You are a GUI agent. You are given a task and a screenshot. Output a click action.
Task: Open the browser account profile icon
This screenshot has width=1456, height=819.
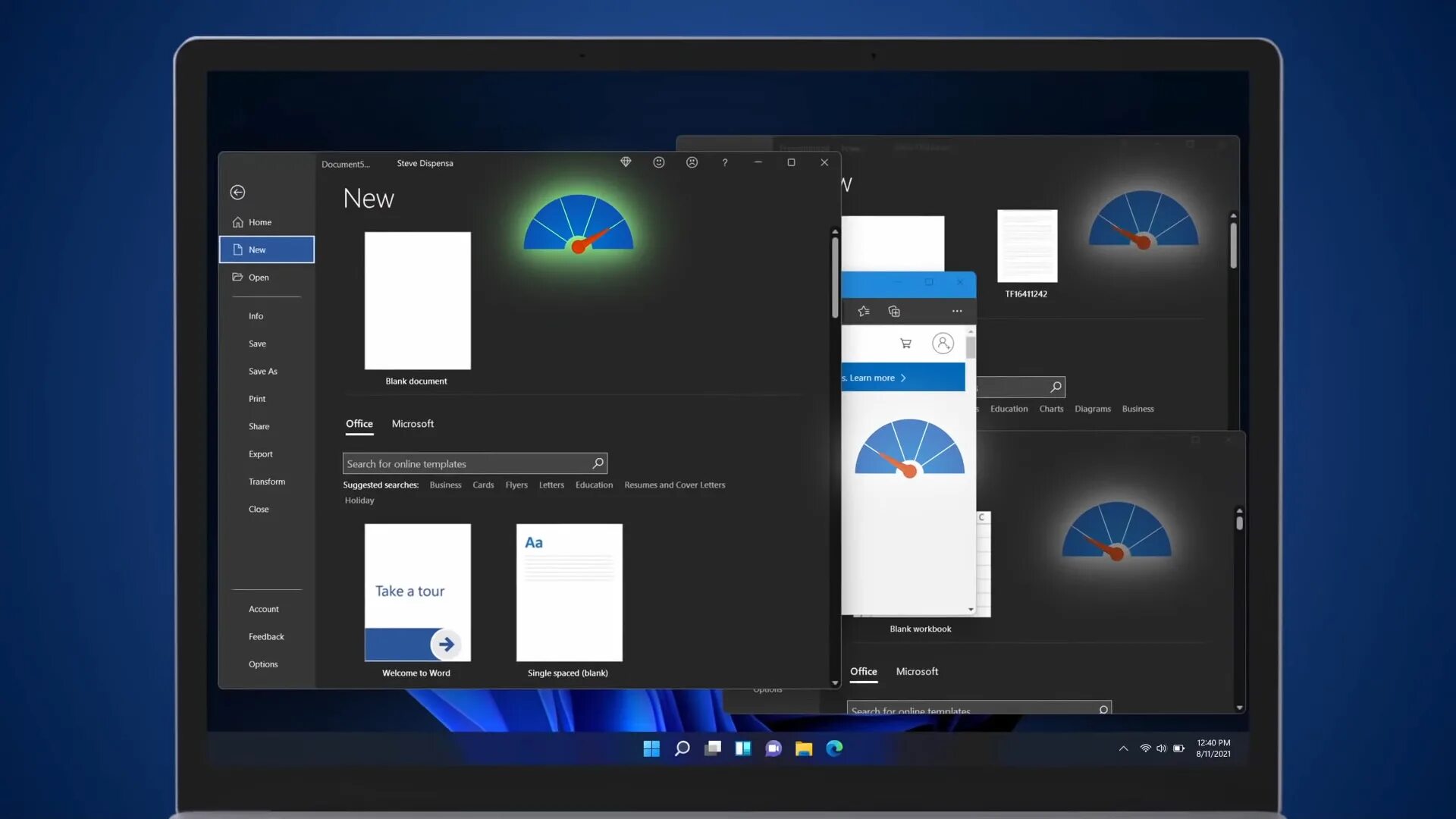943,344
